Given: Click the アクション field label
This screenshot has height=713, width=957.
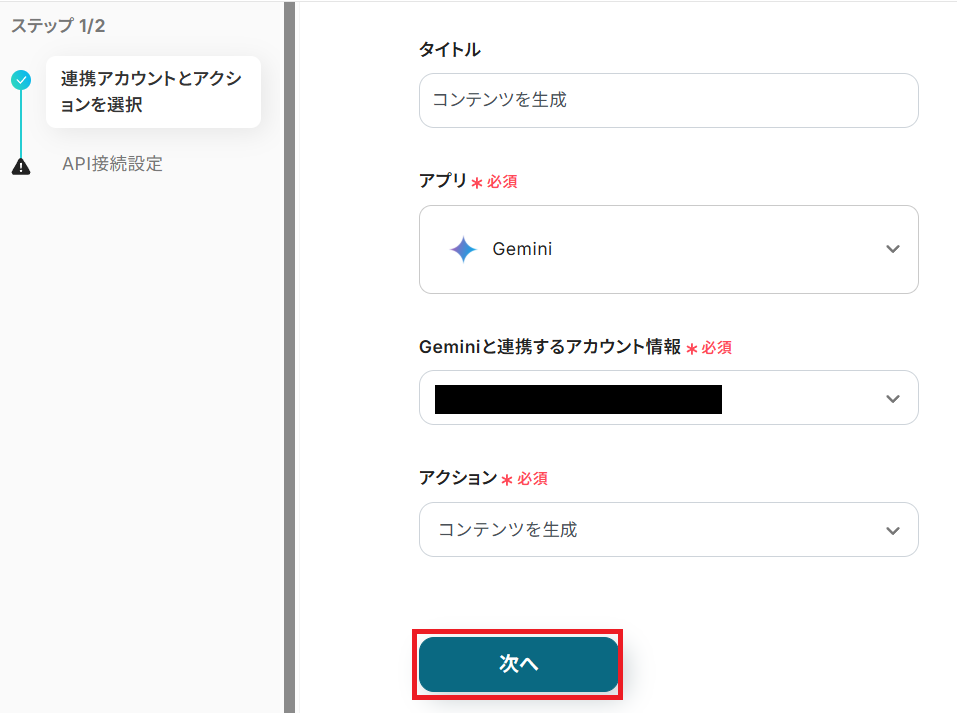Looking at the screenshot, I should (458, 478).
